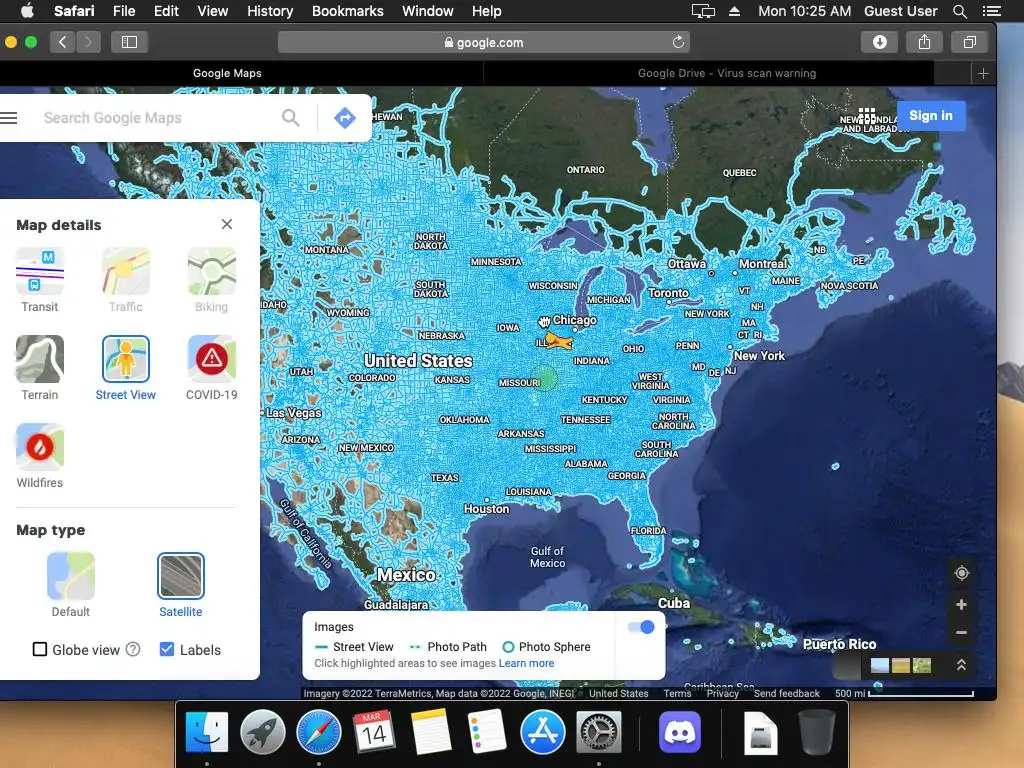
Task: Open the Notification Center menu bar icon
Action: [991, 11]
